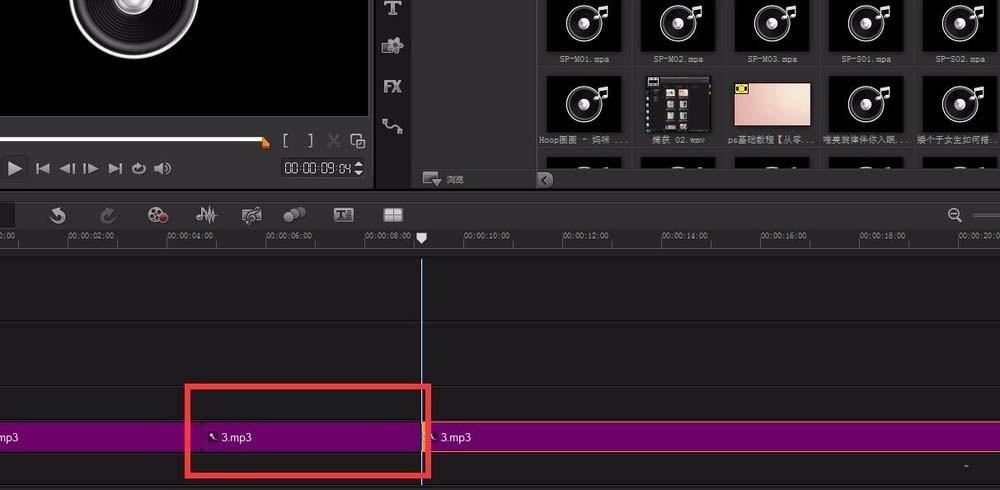Image resolution: width=1000 pixels, height=490 pixels.
Task: Adjust the timecode using its up/down arrows
Action: (360, 169)
